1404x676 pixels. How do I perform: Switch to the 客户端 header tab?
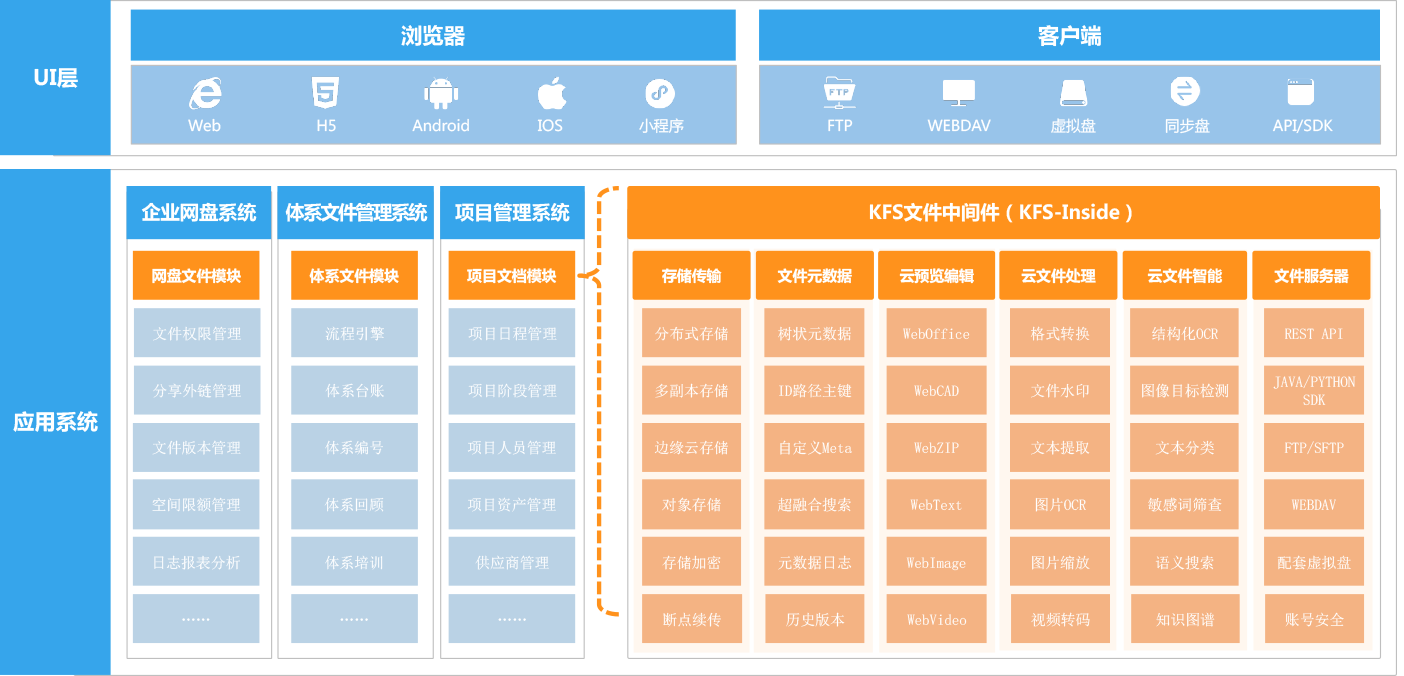[1069, 36]
